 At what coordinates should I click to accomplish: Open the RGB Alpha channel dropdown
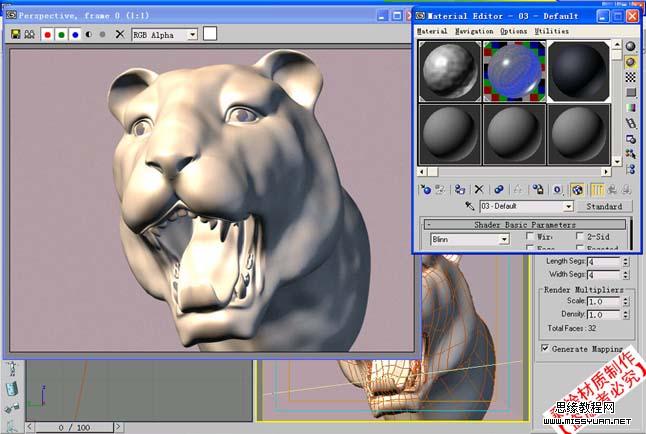point(192,35)
